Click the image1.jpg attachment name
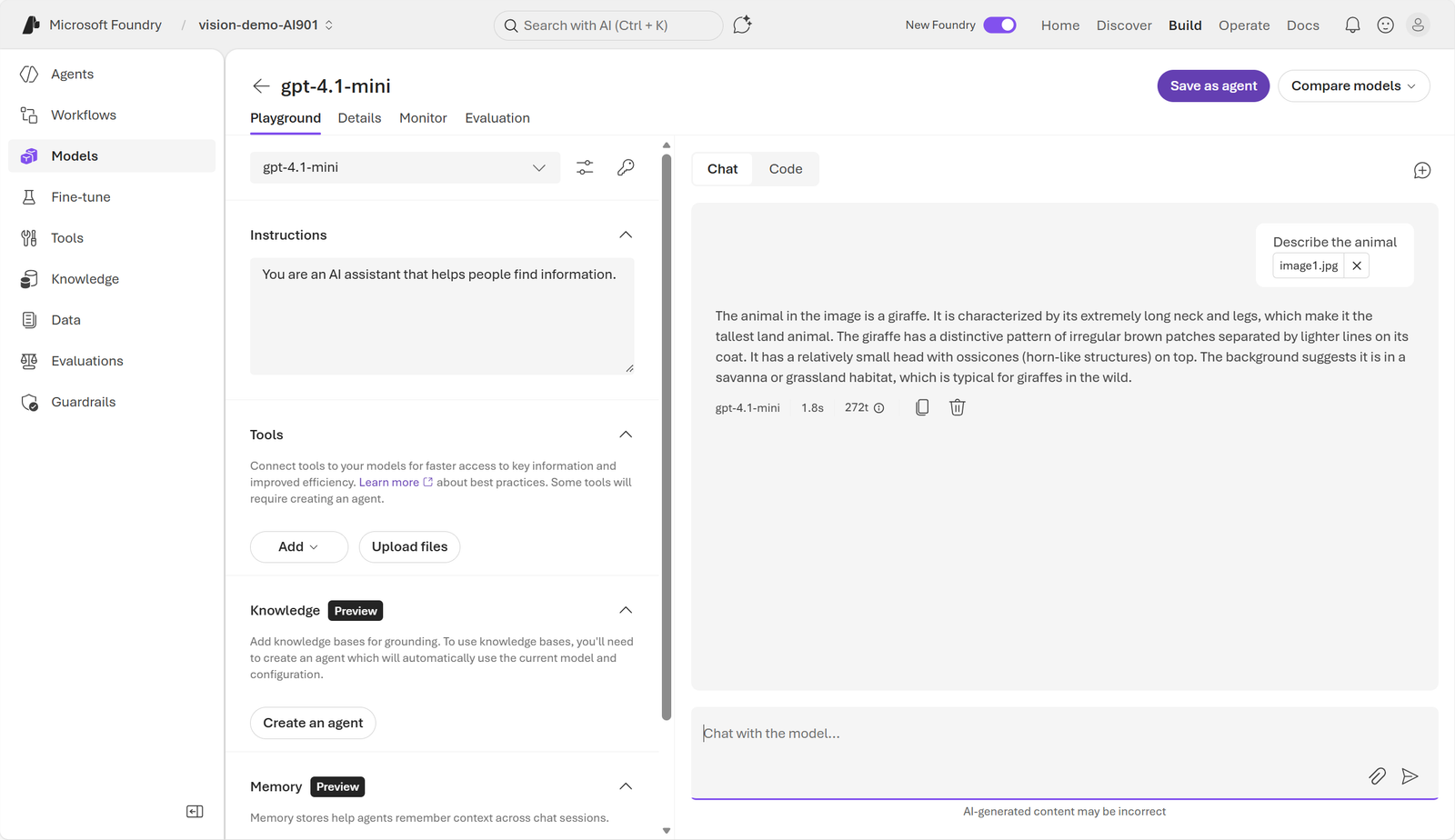 [x=1309, y=265]
